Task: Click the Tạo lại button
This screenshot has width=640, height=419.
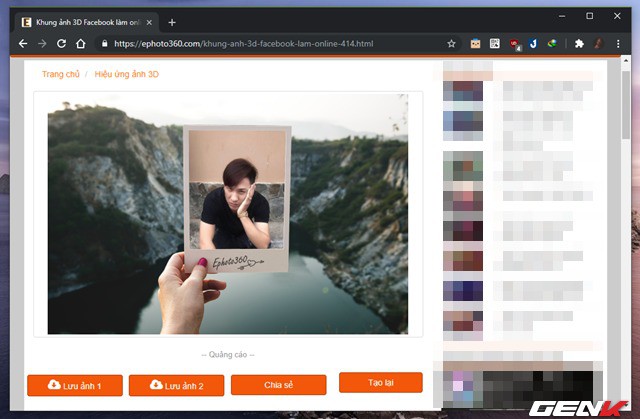Action: point(381,383)
